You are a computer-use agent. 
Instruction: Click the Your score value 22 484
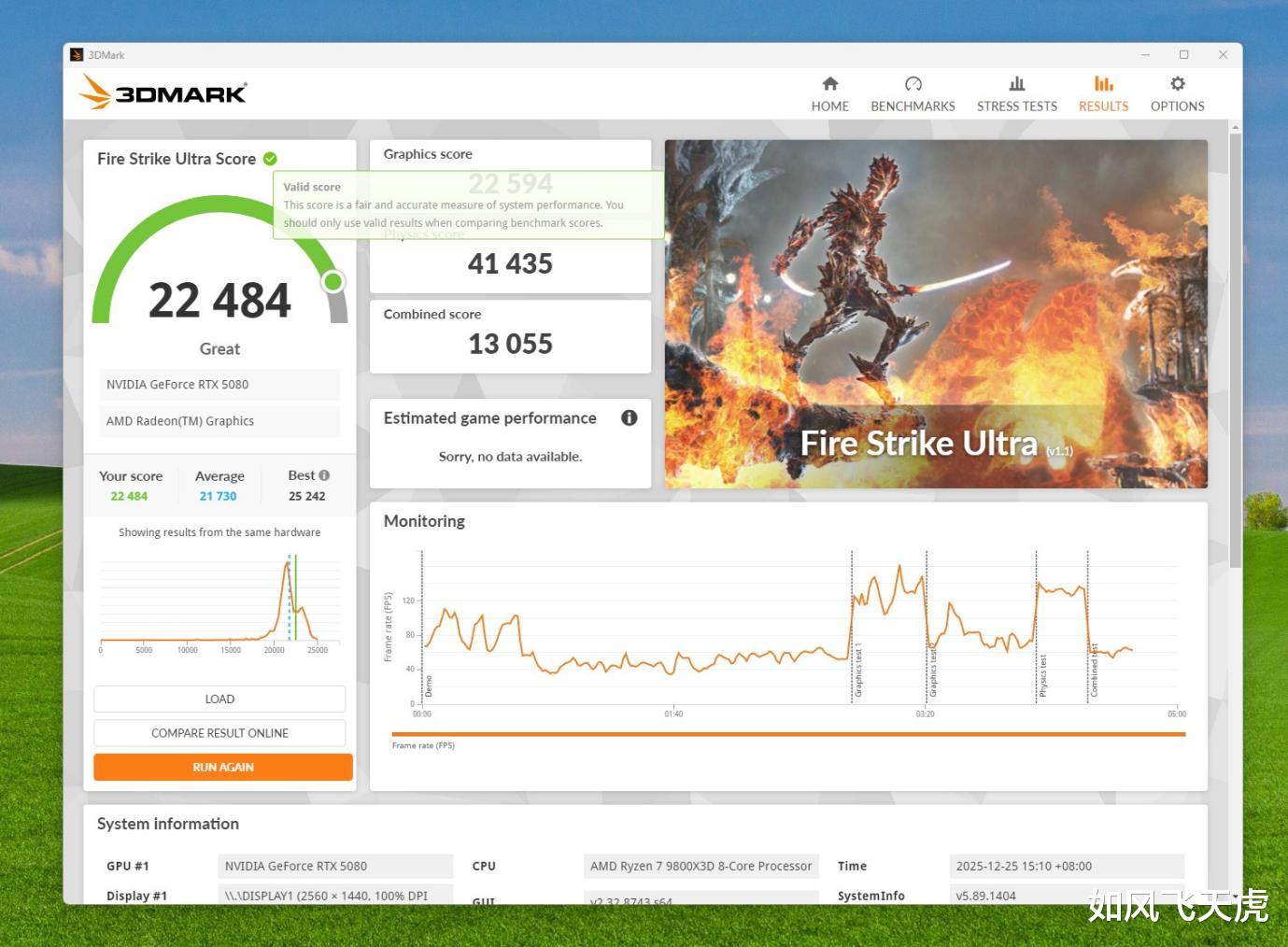129,496
